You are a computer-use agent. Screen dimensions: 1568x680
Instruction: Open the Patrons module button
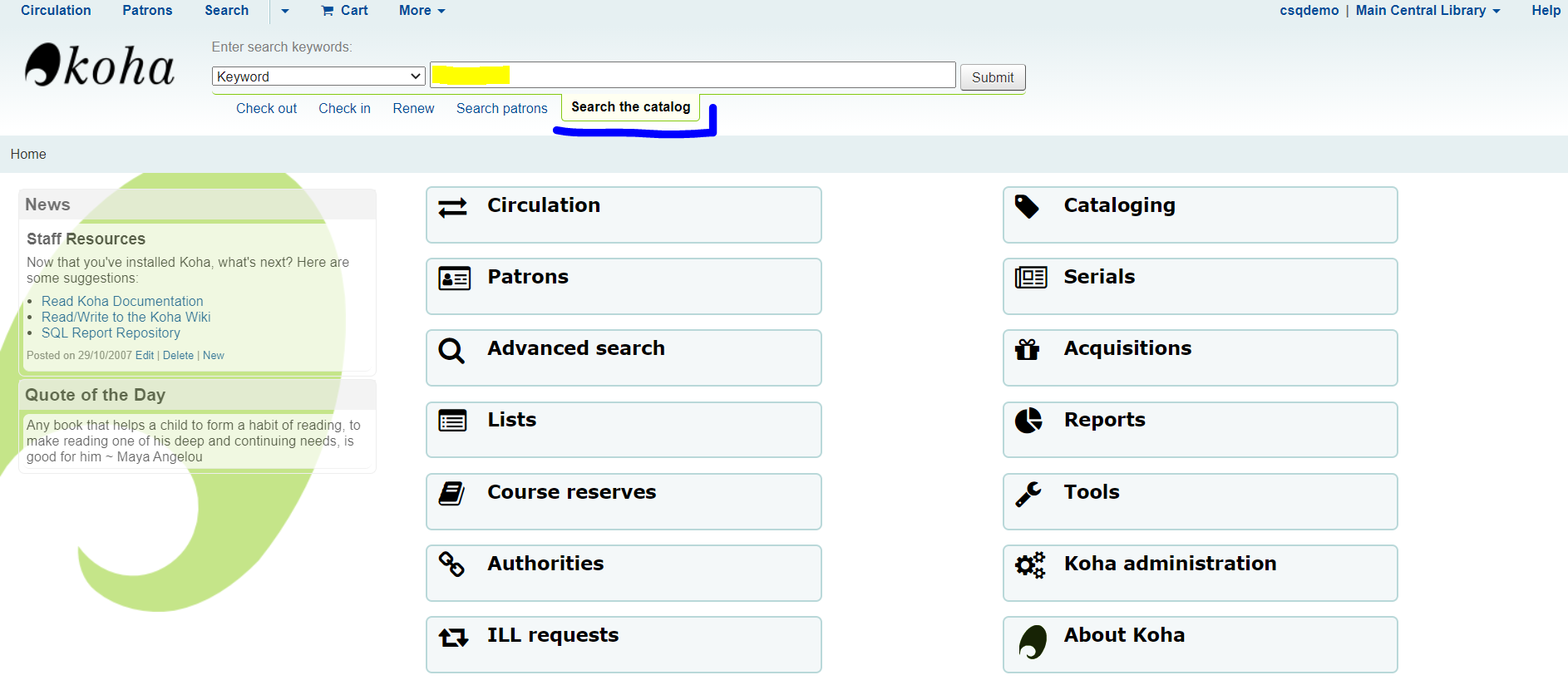point(624,286)
